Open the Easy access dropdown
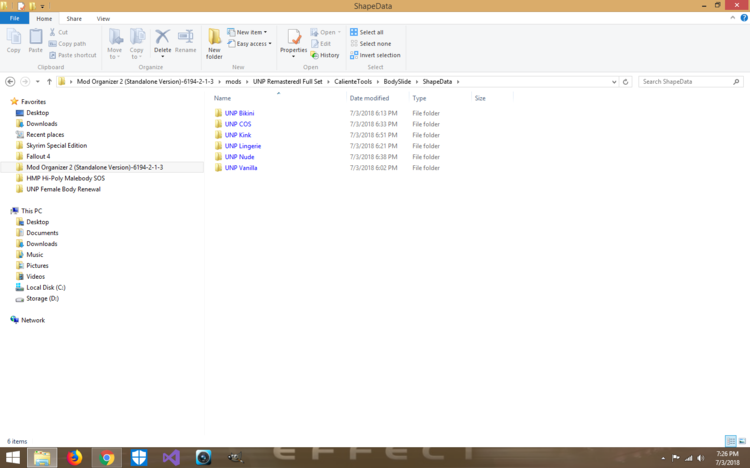The width and height of the screenshot is (750, 468). (x=250, y=44)
